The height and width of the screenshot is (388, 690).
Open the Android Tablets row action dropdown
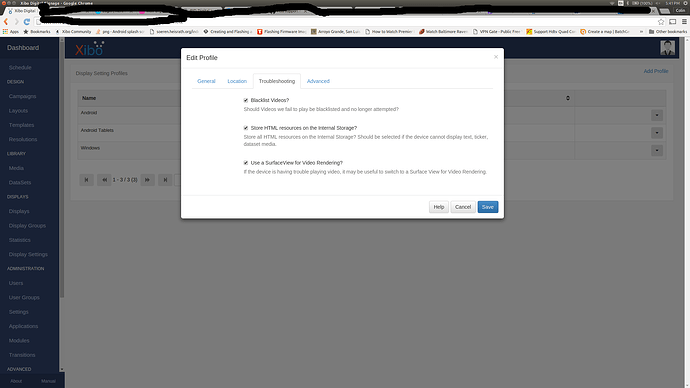(x=657, y=133)
